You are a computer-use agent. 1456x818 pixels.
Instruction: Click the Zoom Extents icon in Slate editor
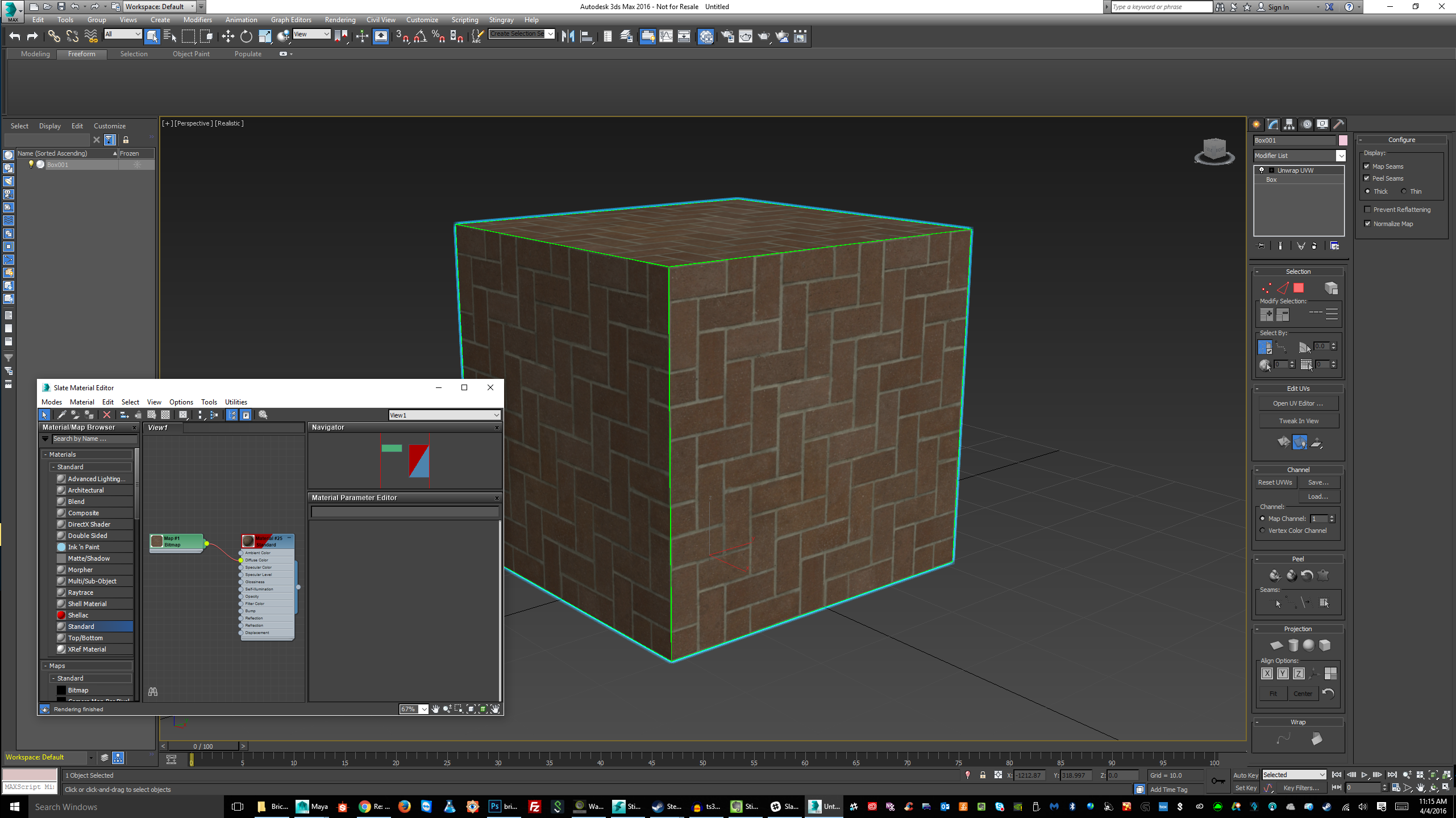[x=471, y=709]
